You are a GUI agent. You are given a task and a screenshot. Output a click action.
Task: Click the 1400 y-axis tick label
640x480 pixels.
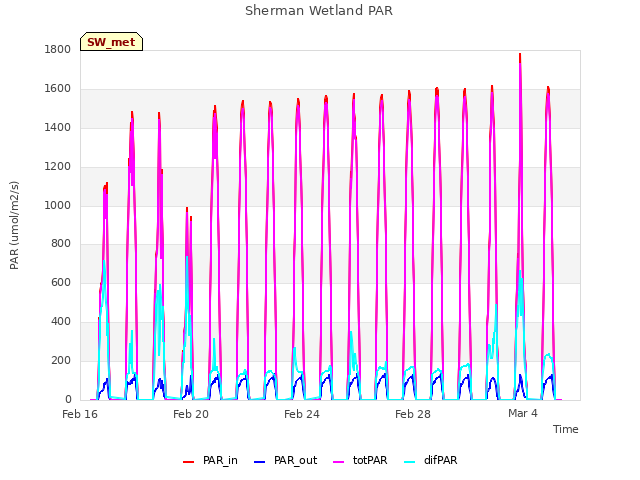tap(58, 127)
